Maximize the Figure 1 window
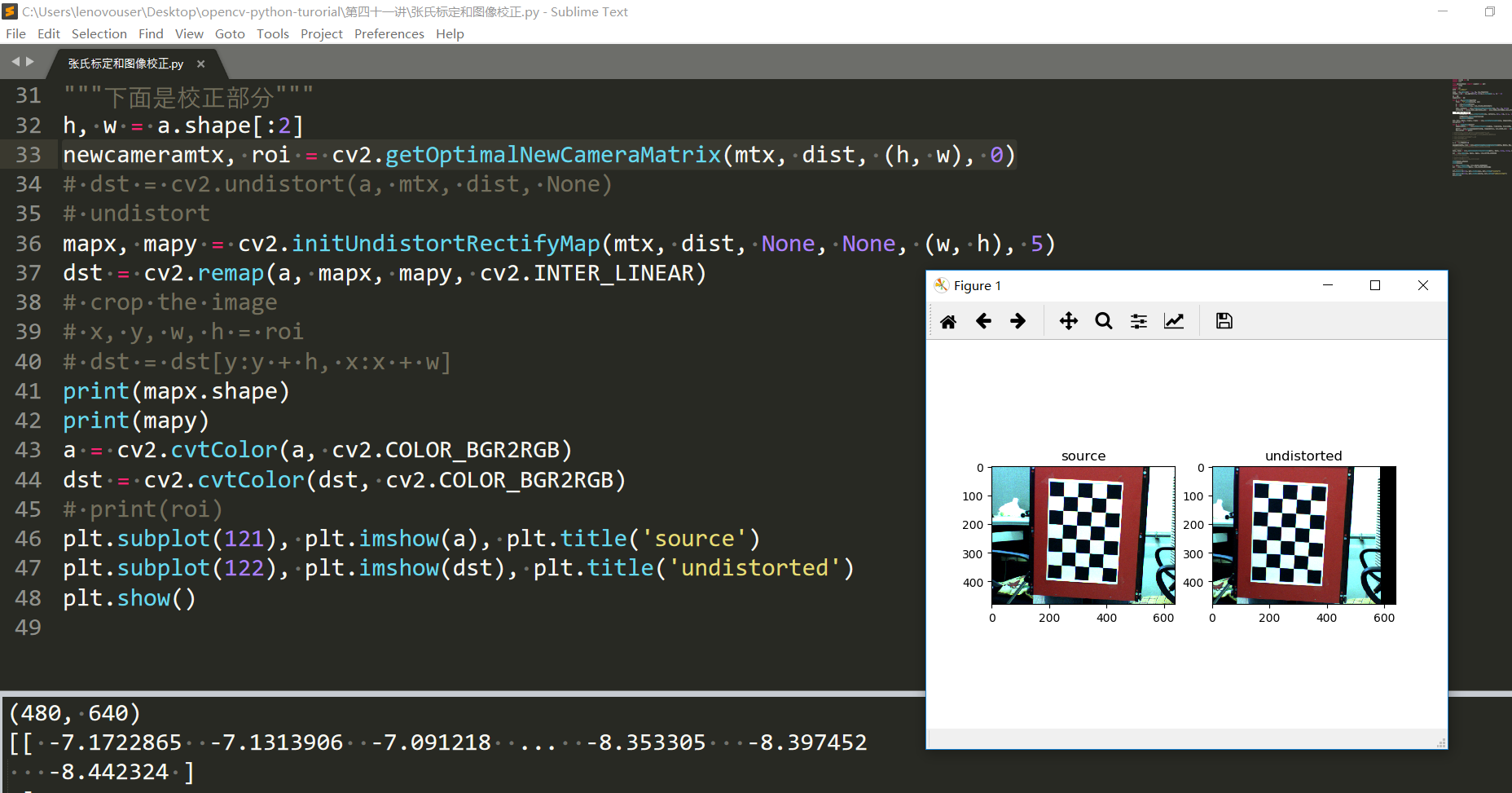The image size is (1512, 793). 1375,285
